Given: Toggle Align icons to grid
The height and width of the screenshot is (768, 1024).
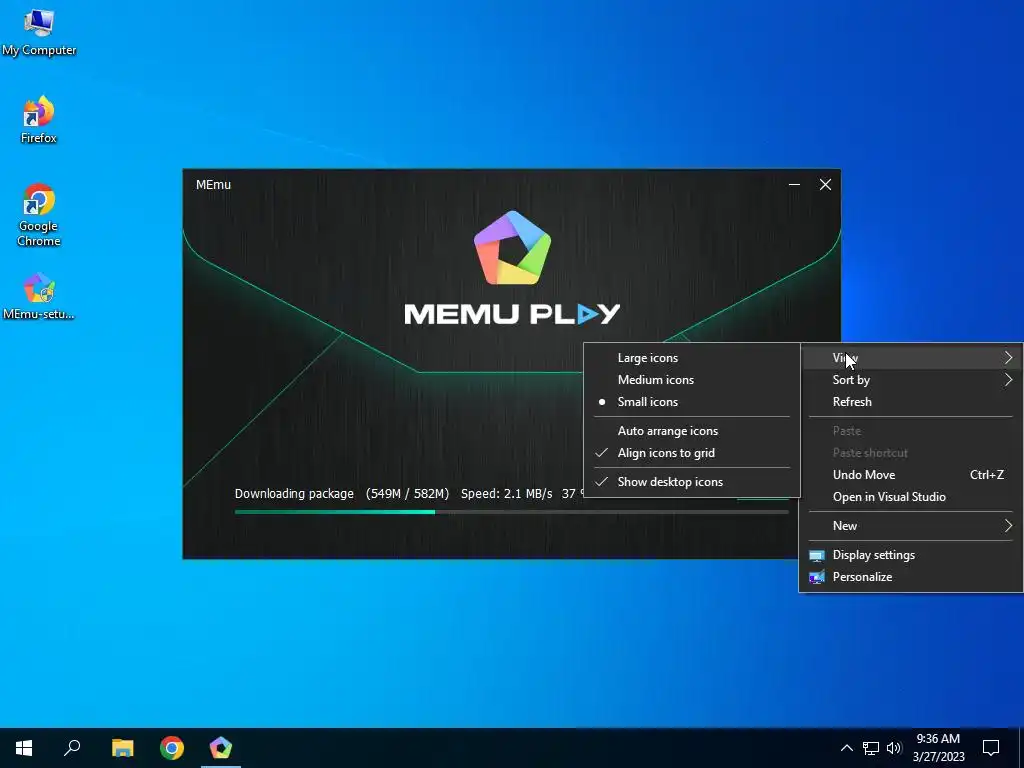Looking at the screenshot, I should [x=692, y=453].
